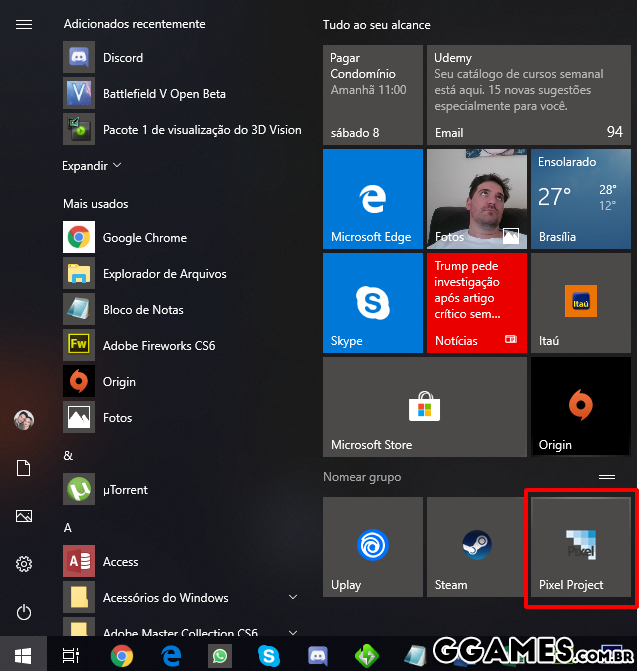
Task: Open Discord from recently added list
Action: point(182,57)
